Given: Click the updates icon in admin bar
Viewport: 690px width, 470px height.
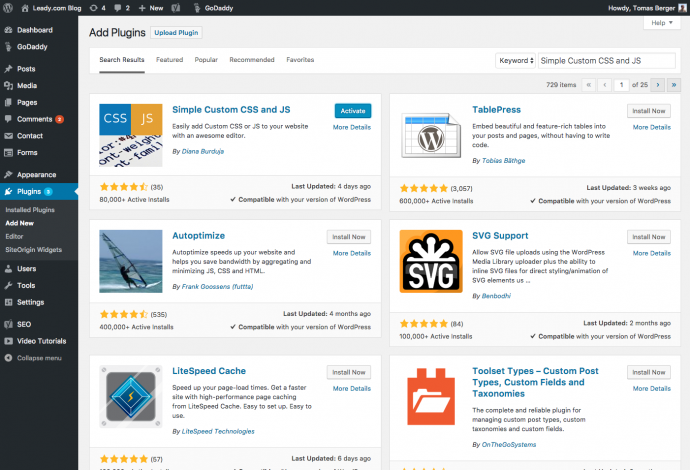Looking at the screenshot, I should [x=93, y=8].
